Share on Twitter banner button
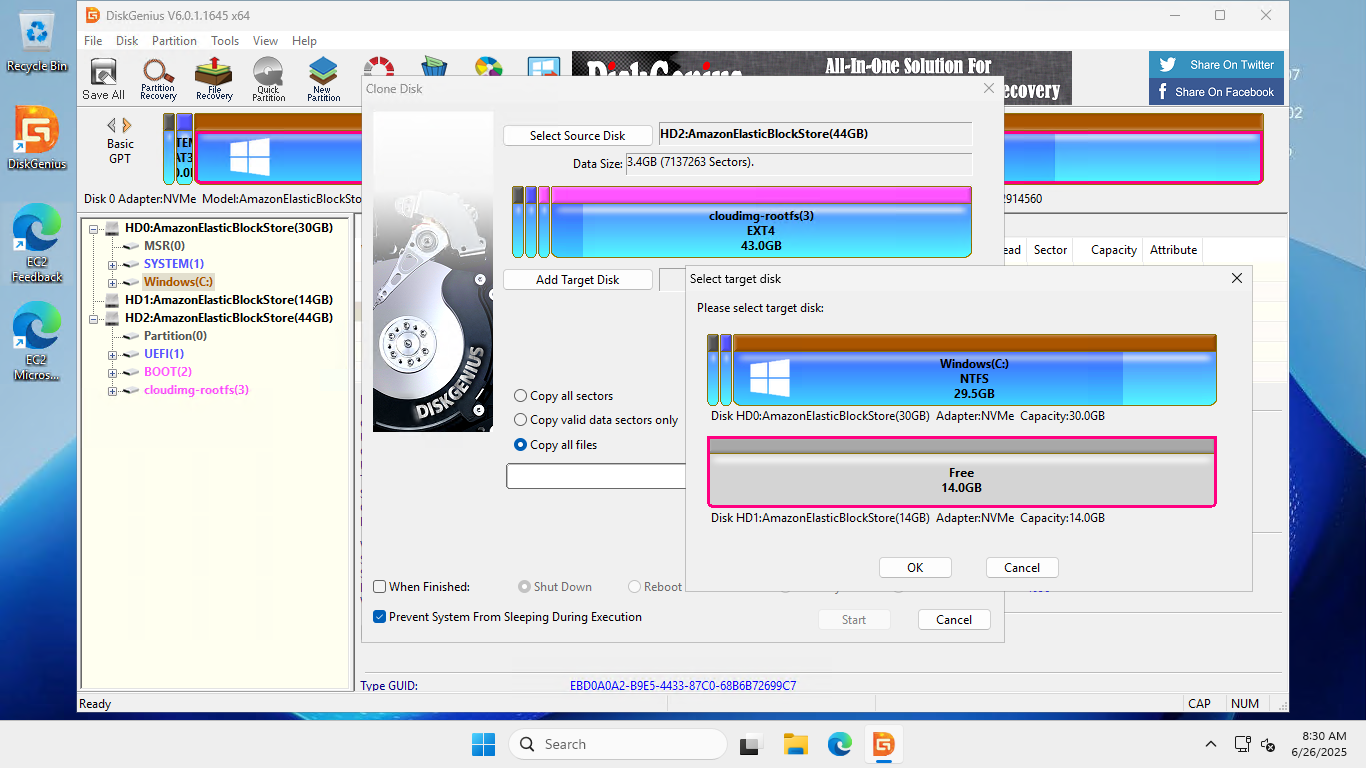The height and width of the screenshot is (768, 1366). pos(1215,65)
